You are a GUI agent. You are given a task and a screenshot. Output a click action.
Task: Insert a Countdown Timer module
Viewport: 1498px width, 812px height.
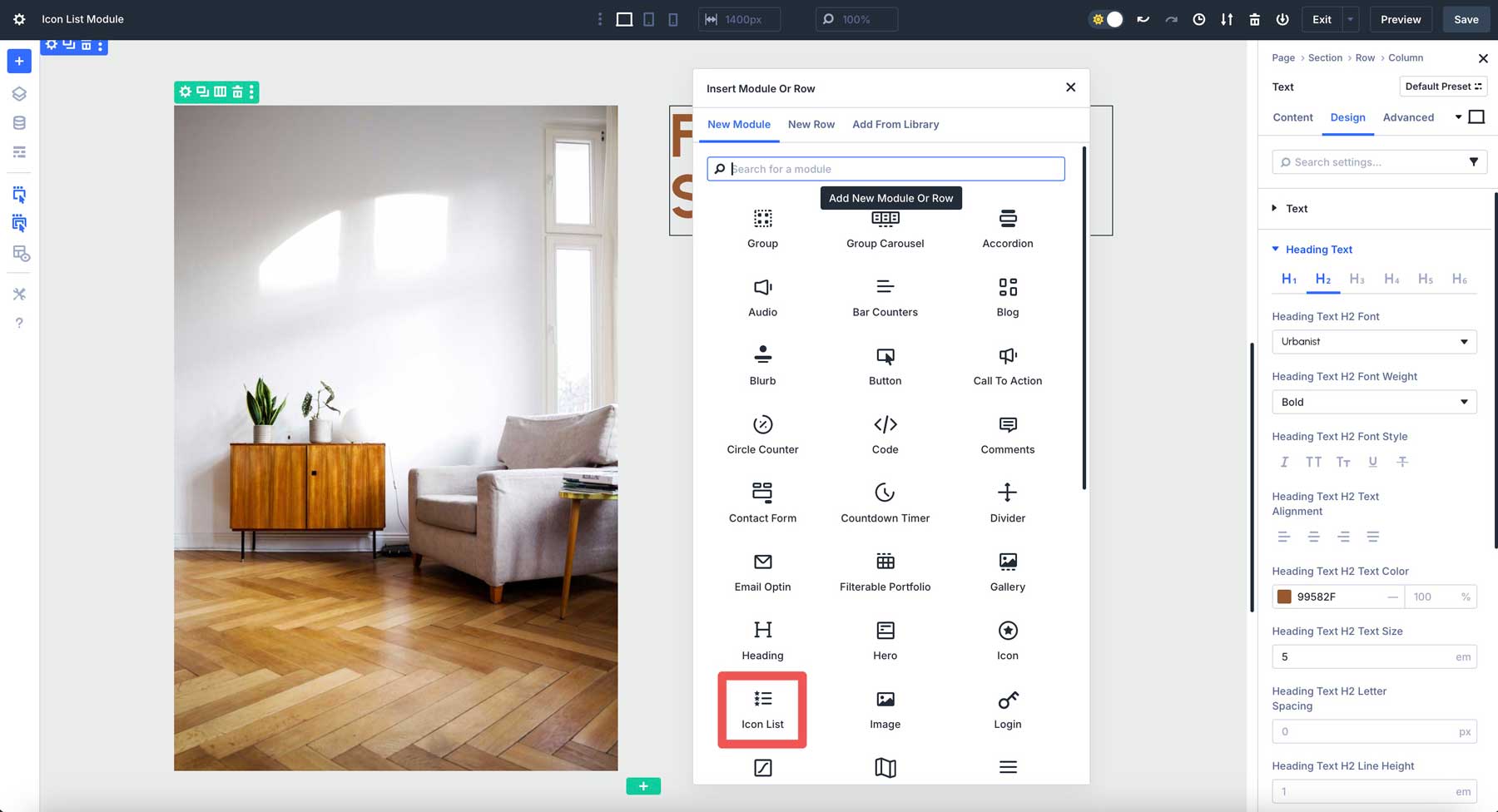[x=884, y=502]
